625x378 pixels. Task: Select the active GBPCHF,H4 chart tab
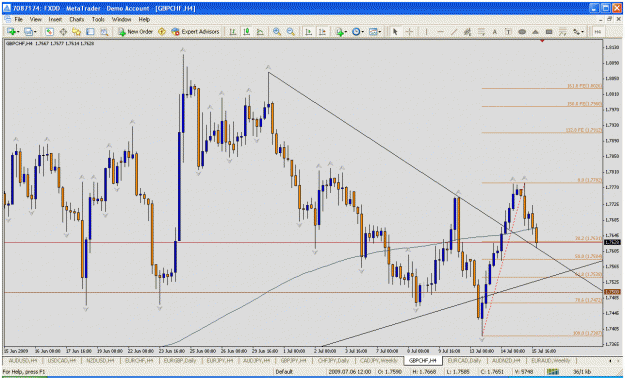pyautogui.click(x=423, y=360)
